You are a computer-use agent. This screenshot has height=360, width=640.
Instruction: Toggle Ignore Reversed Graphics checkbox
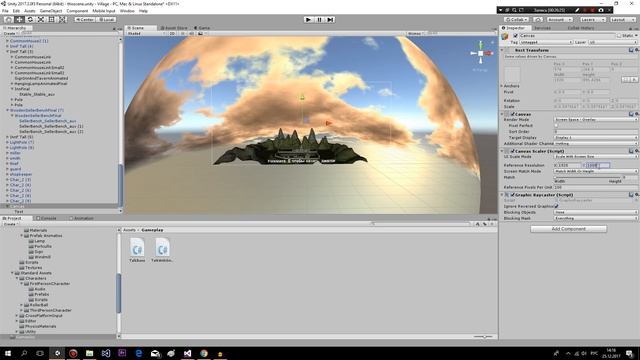(556, 206)
